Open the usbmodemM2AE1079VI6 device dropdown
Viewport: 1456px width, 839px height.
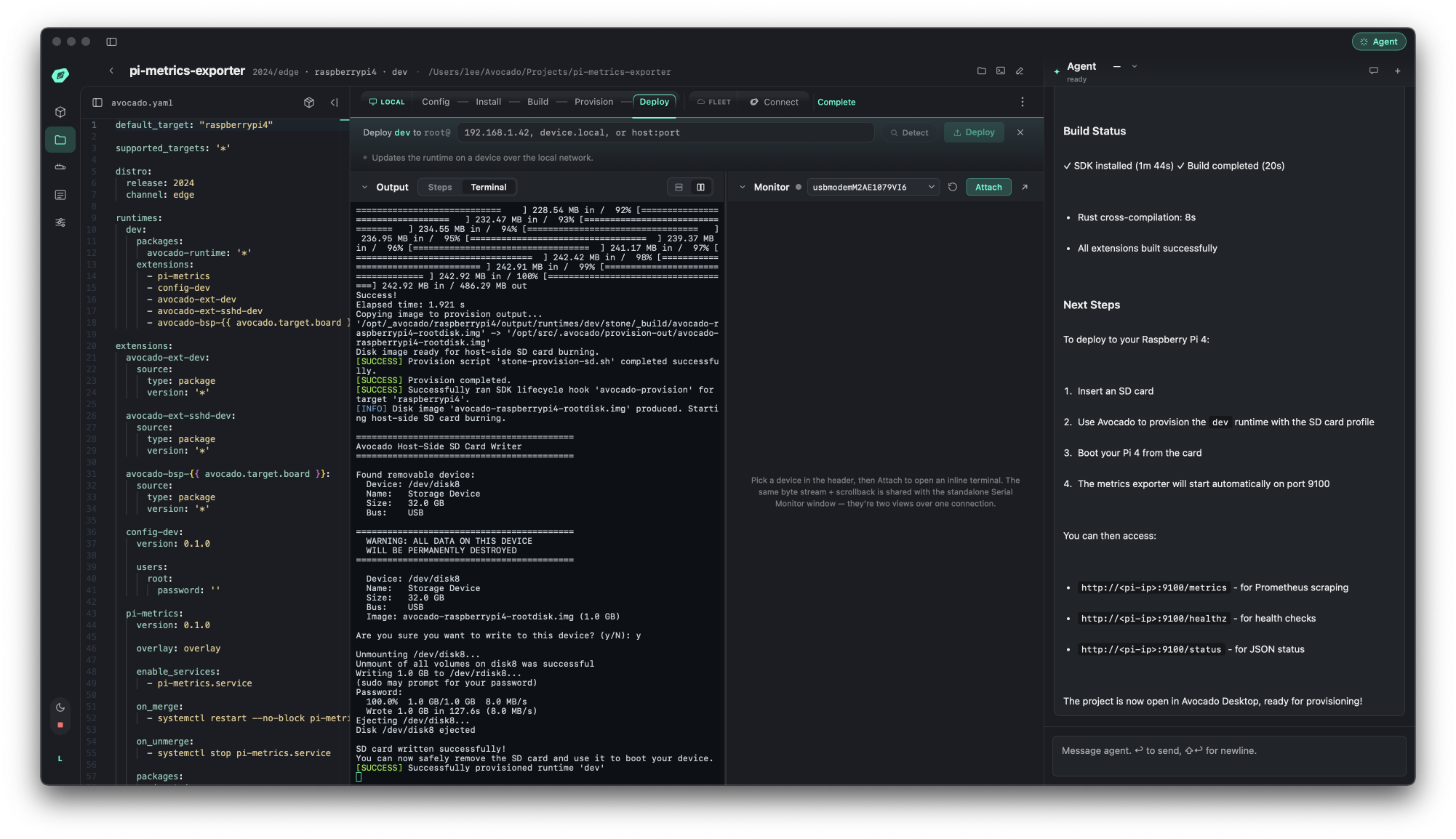click(x=873, y=187)
